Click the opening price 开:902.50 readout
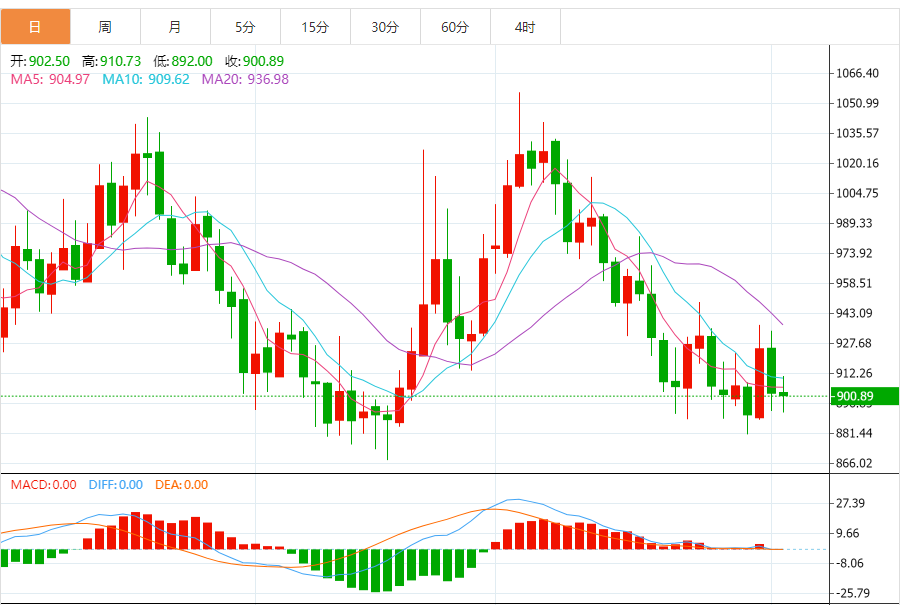Viewport: 906px width, 605px height. (42, 61)
